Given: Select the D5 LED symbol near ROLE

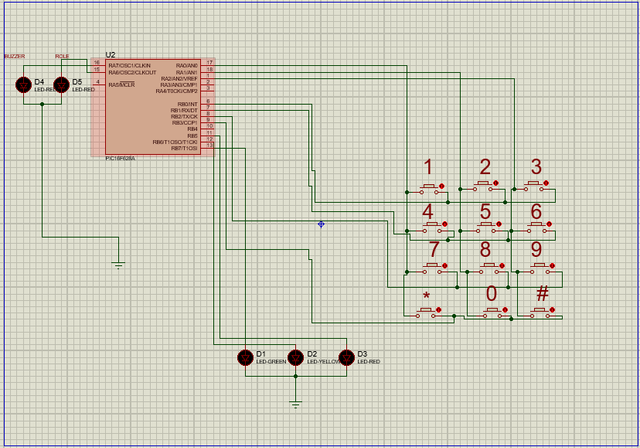Looking at the screenshot, I should [x=62, y=85].
